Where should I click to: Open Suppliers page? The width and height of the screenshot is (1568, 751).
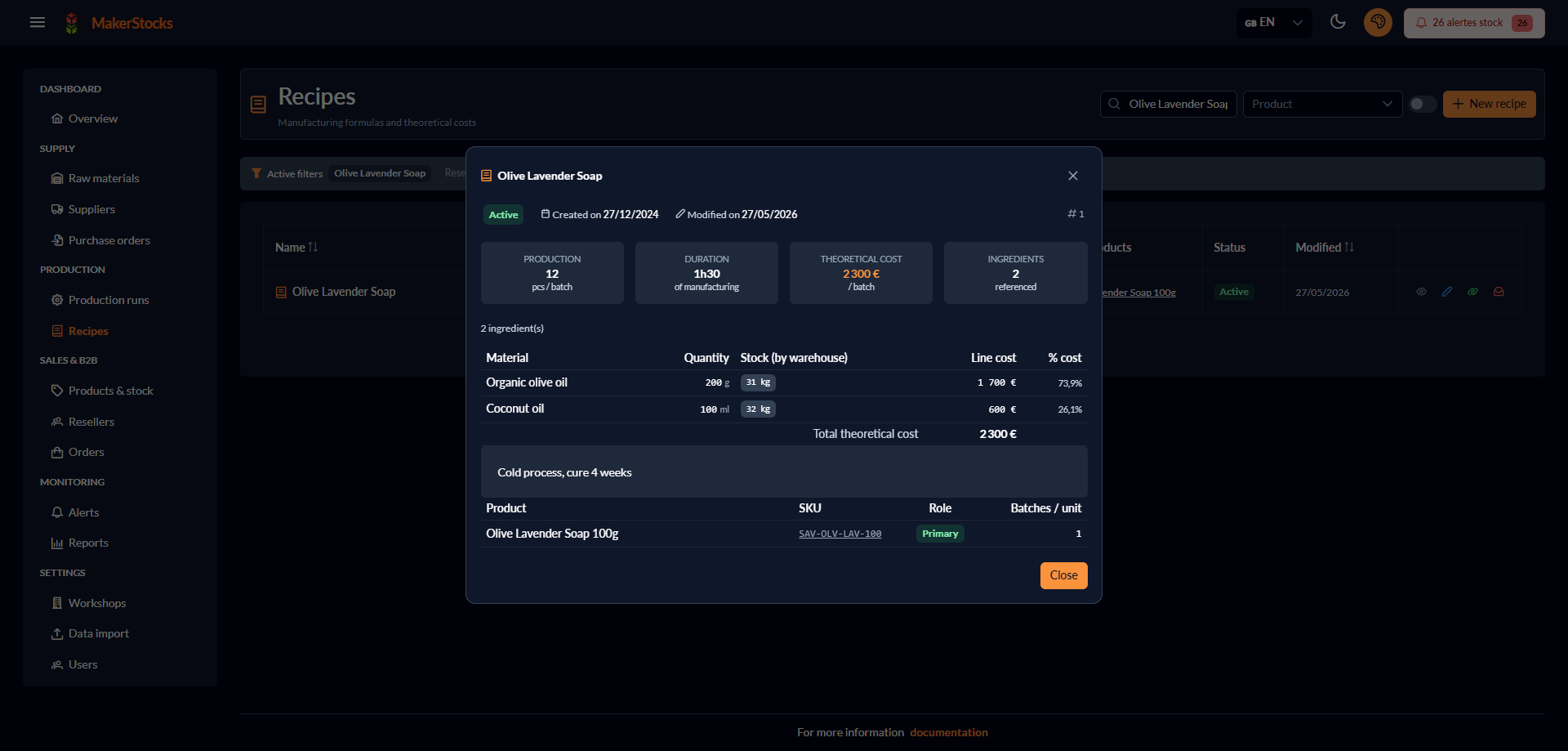pos(91,209)
